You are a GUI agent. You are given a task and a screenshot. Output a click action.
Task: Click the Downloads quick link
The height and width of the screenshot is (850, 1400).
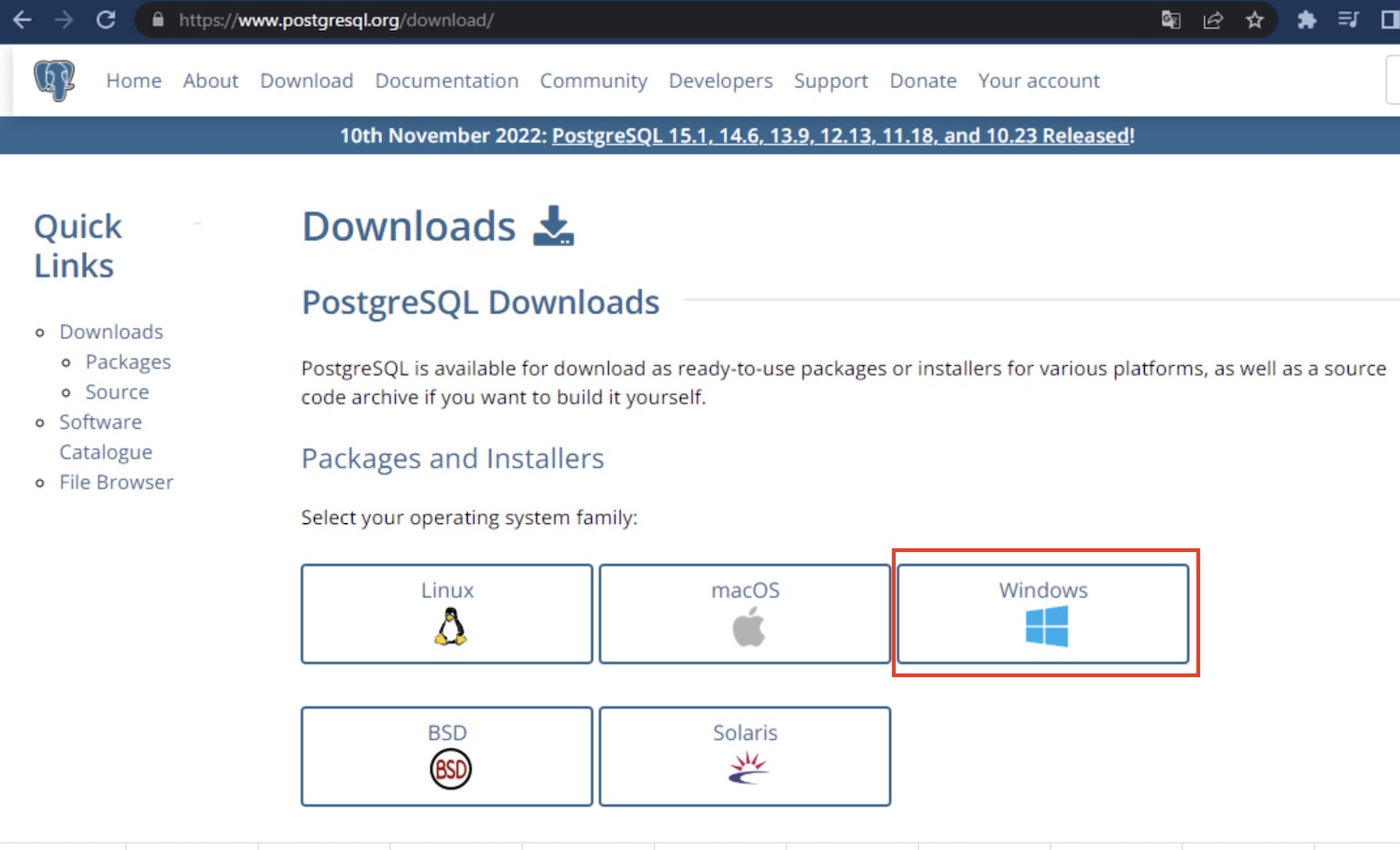pos(111,332)
